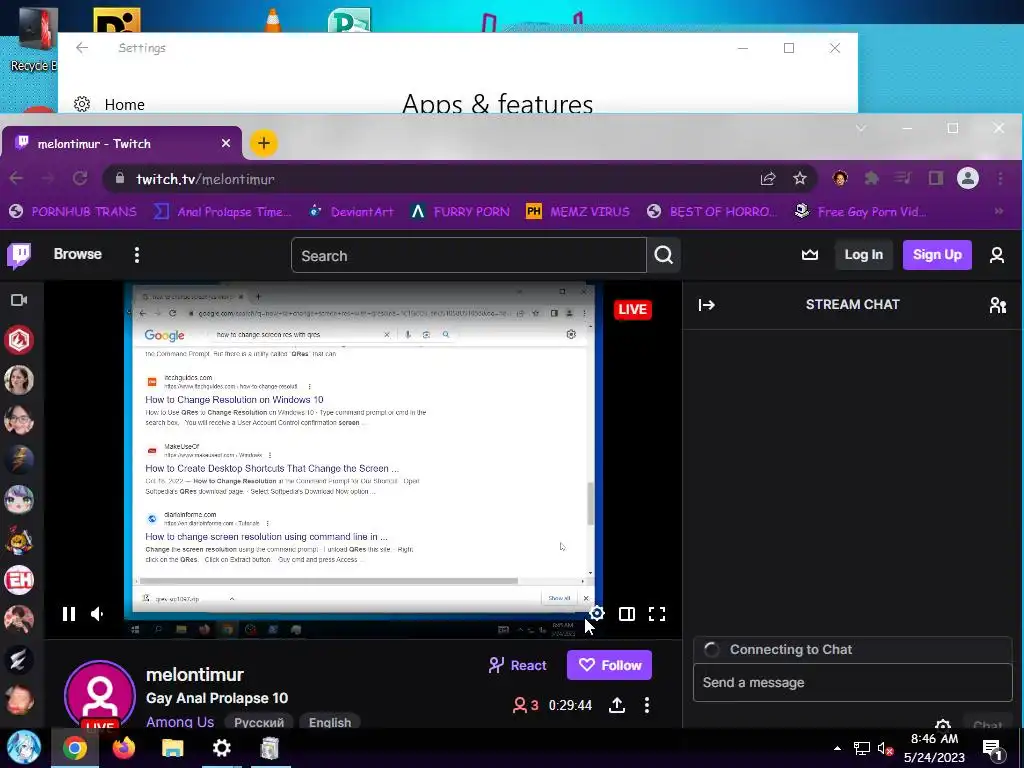The image size is (1024, 768).
Task: Open the melontimur channel name link
Action: [x=195, y=674]
